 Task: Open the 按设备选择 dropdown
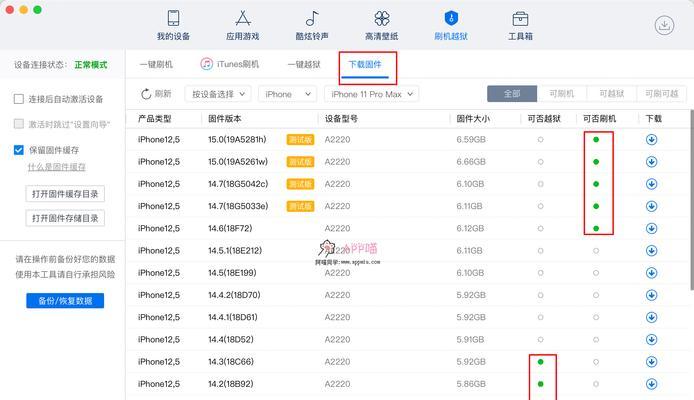click(x=218, y=94)
